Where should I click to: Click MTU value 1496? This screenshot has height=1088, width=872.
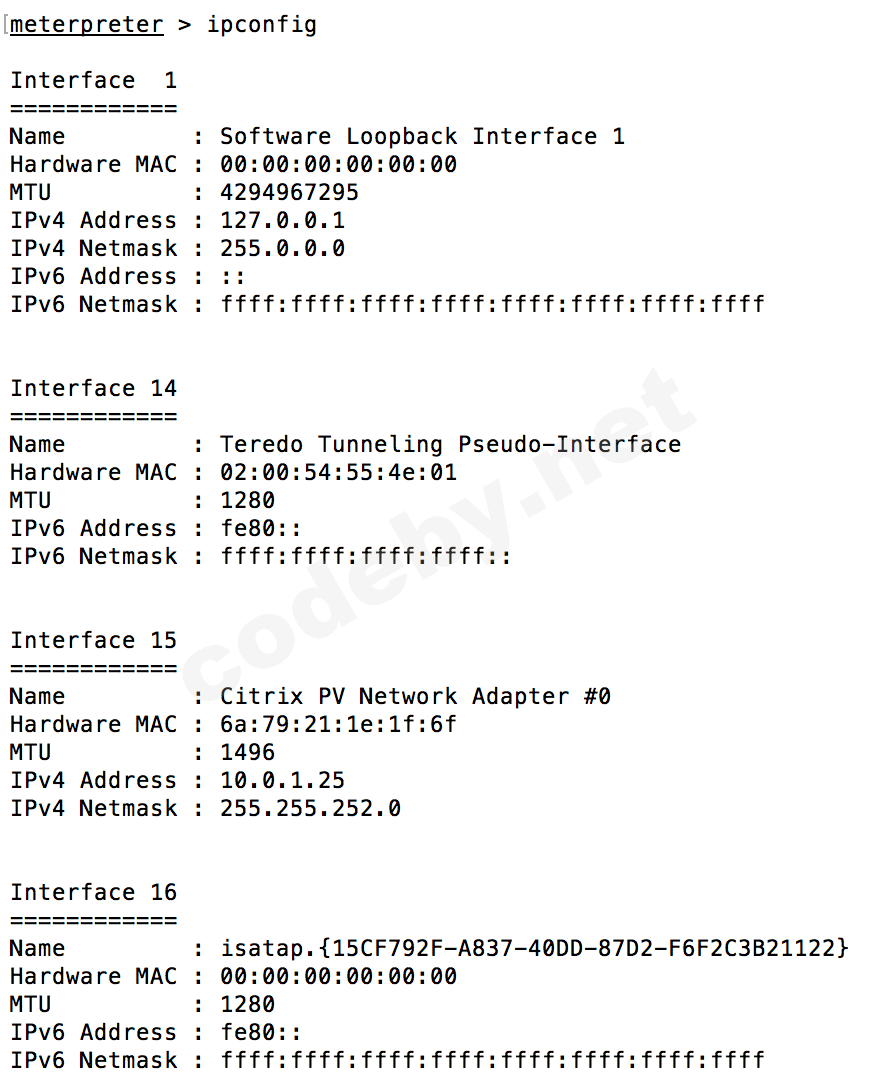click(x=247, y=753)
